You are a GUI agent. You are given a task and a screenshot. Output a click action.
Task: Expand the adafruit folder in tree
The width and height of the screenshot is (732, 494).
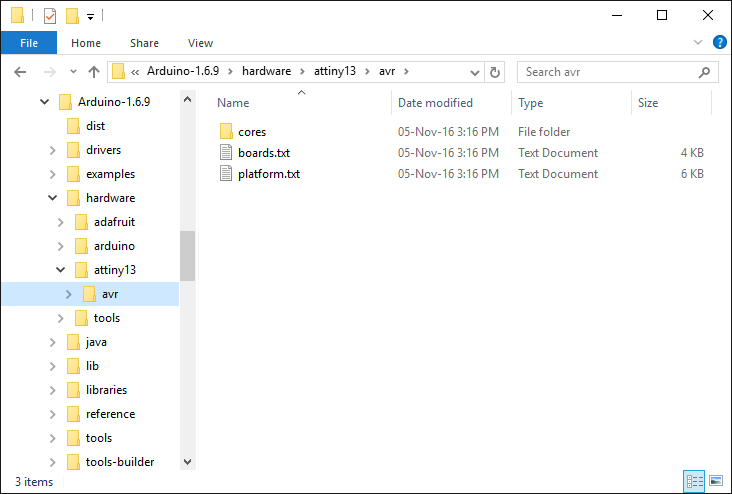60,222
